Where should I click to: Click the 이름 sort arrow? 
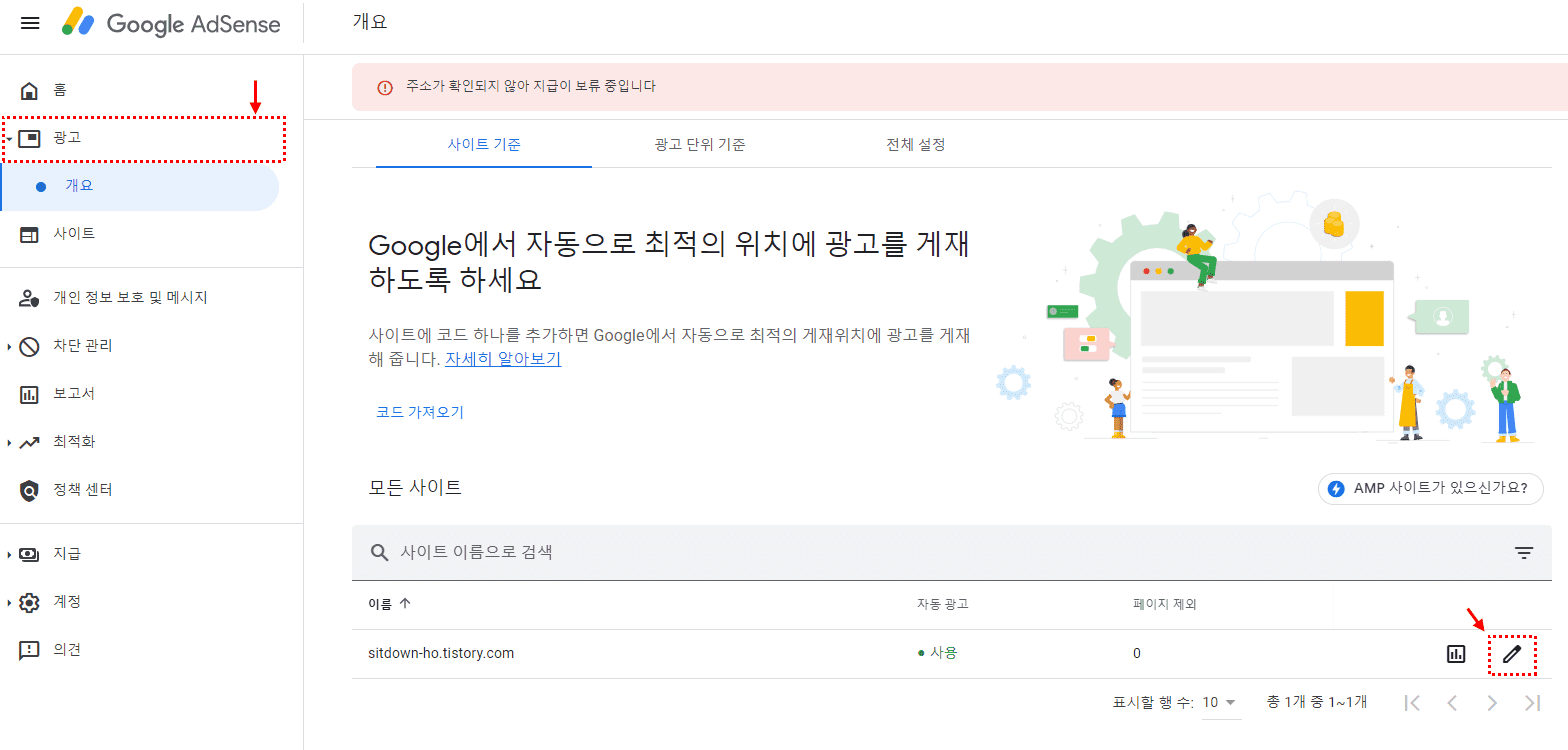[x=405, y=604]
